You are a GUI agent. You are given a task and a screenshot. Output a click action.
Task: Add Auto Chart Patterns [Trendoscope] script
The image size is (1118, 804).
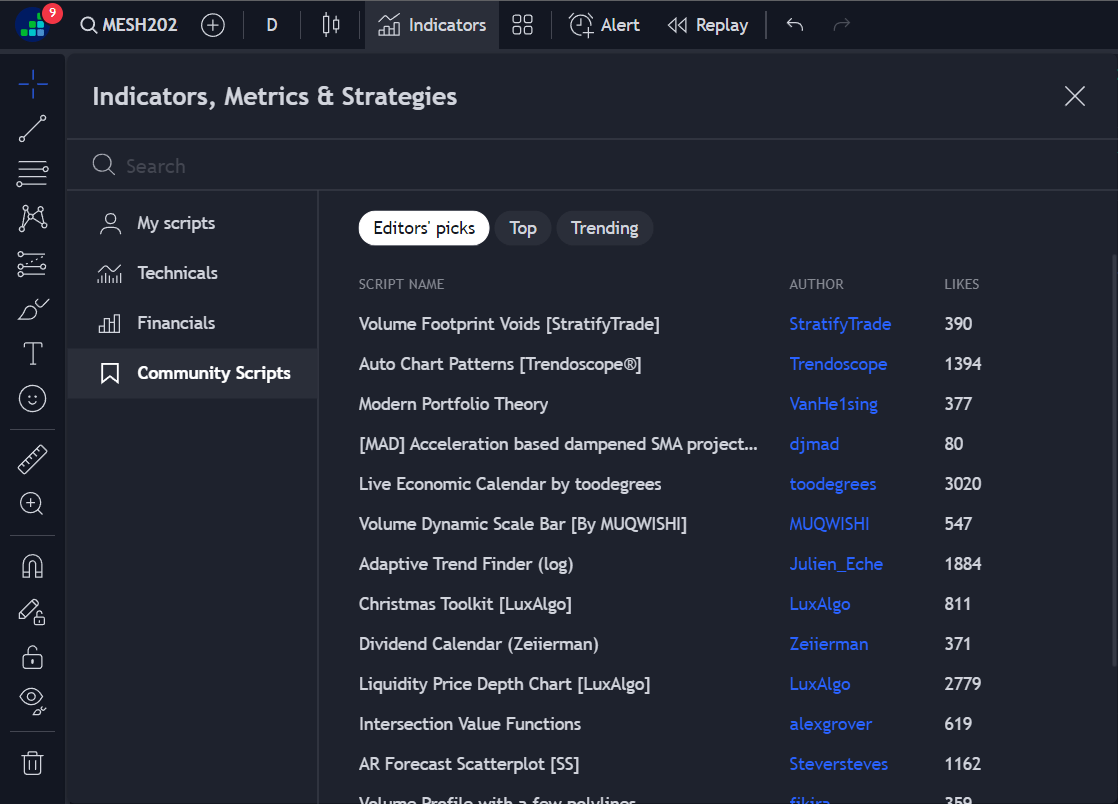coord(500,364)
